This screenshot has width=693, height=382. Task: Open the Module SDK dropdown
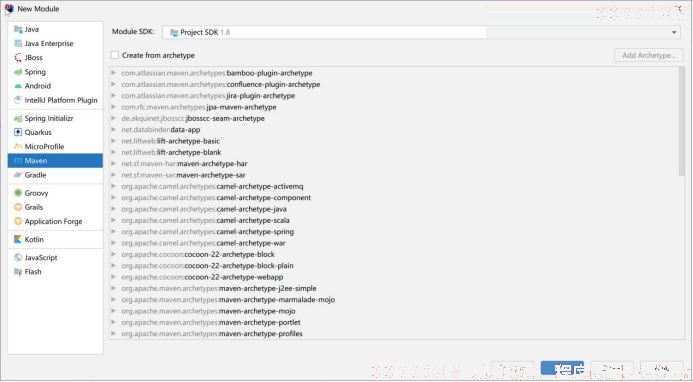421,32
